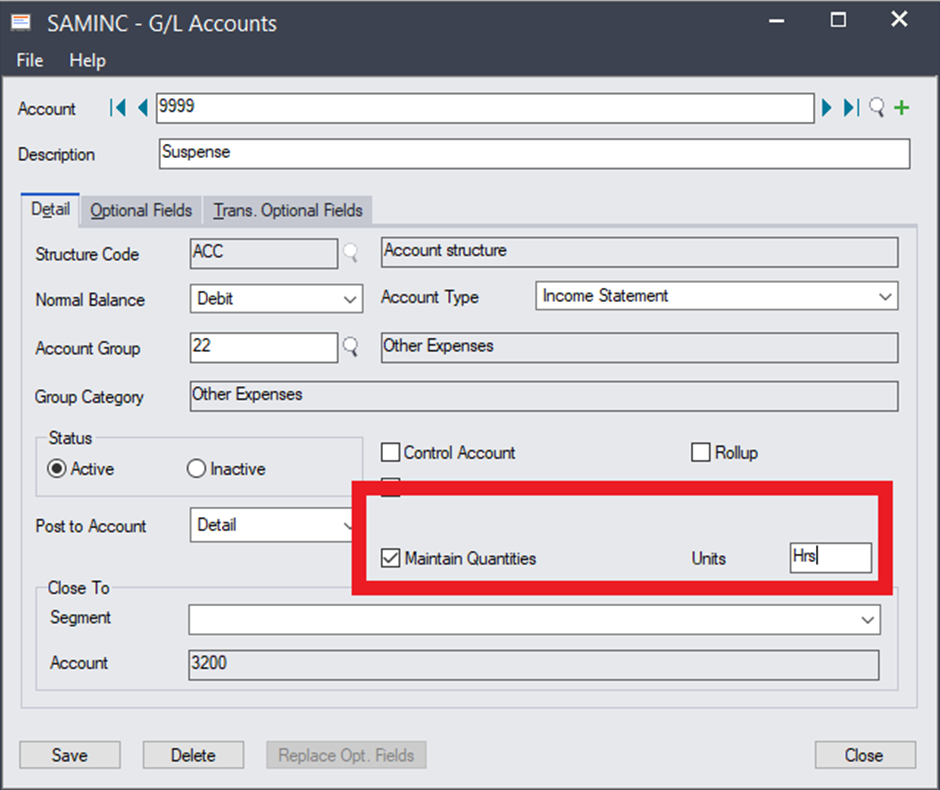Go to previous account record arrow

click(142, 108)
